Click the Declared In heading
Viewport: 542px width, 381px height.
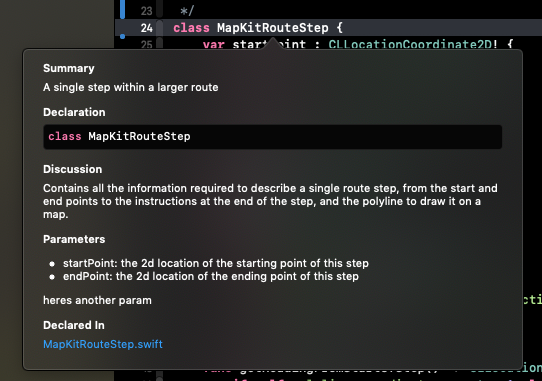(x=74, y=325)
